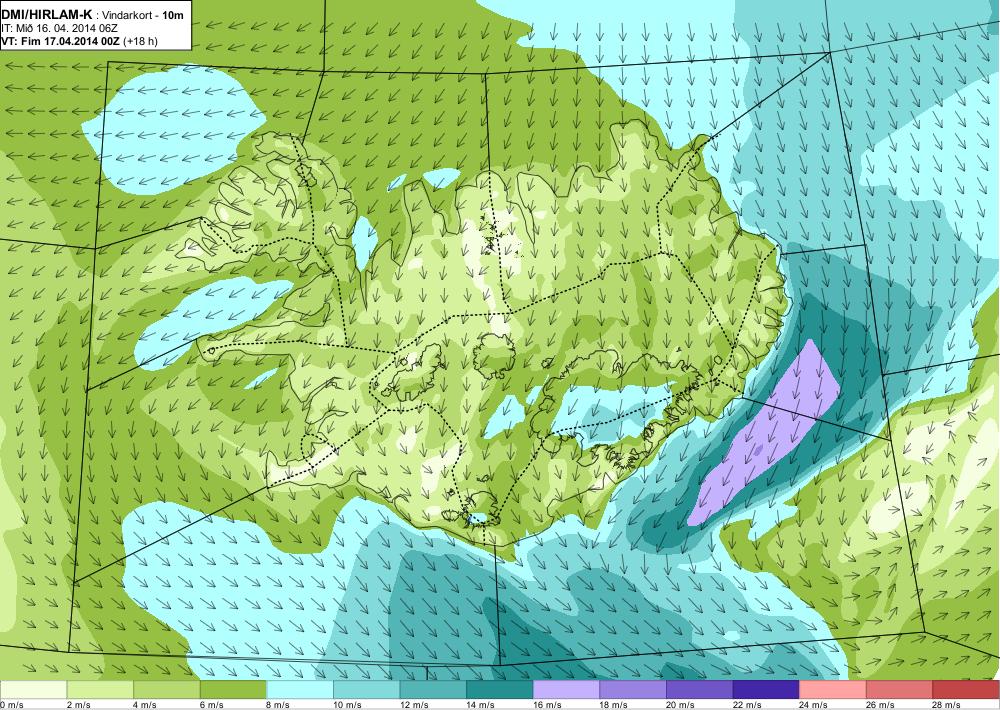The width and height of the screenshot is (1000, 710).
Task: Select the 26–28 m/s salmon legend swatch
Action: tap(899, 690)
